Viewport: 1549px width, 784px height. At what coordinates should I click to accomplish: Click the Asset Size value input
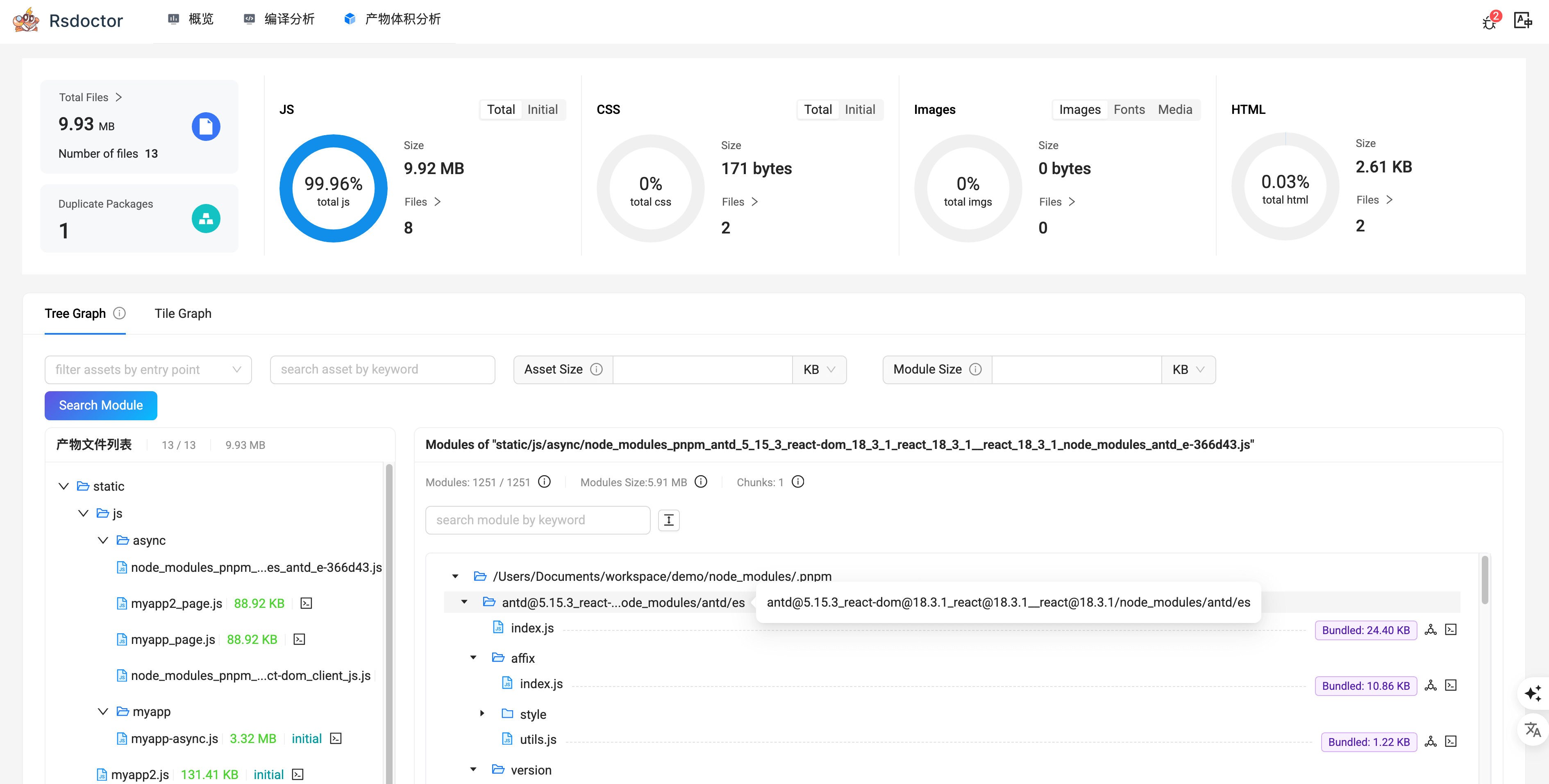tap(702, 369)
